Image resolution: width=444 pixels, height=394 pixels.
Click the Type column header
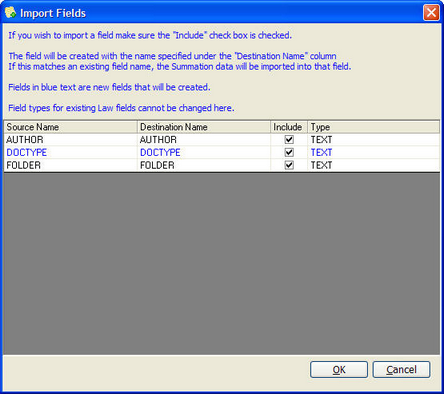click(373, 127)
